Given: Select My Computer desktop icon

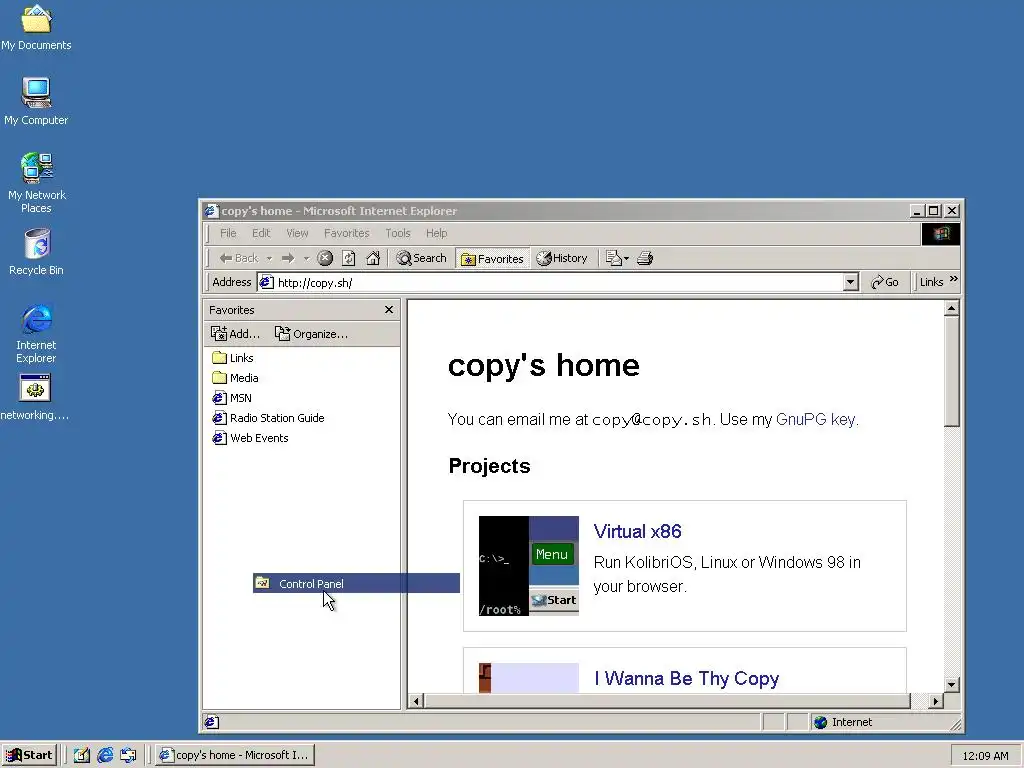Looking at the screenshot, I should 36,102.
